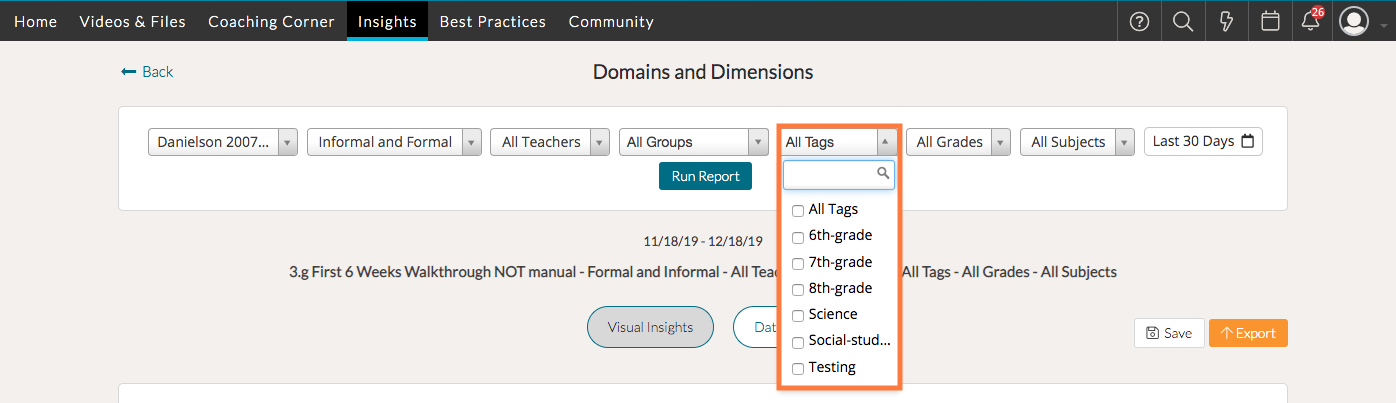Open the calendar icon in the top bar
The height and width of the screenshot is (403, 1396).
click(1270, 21)
